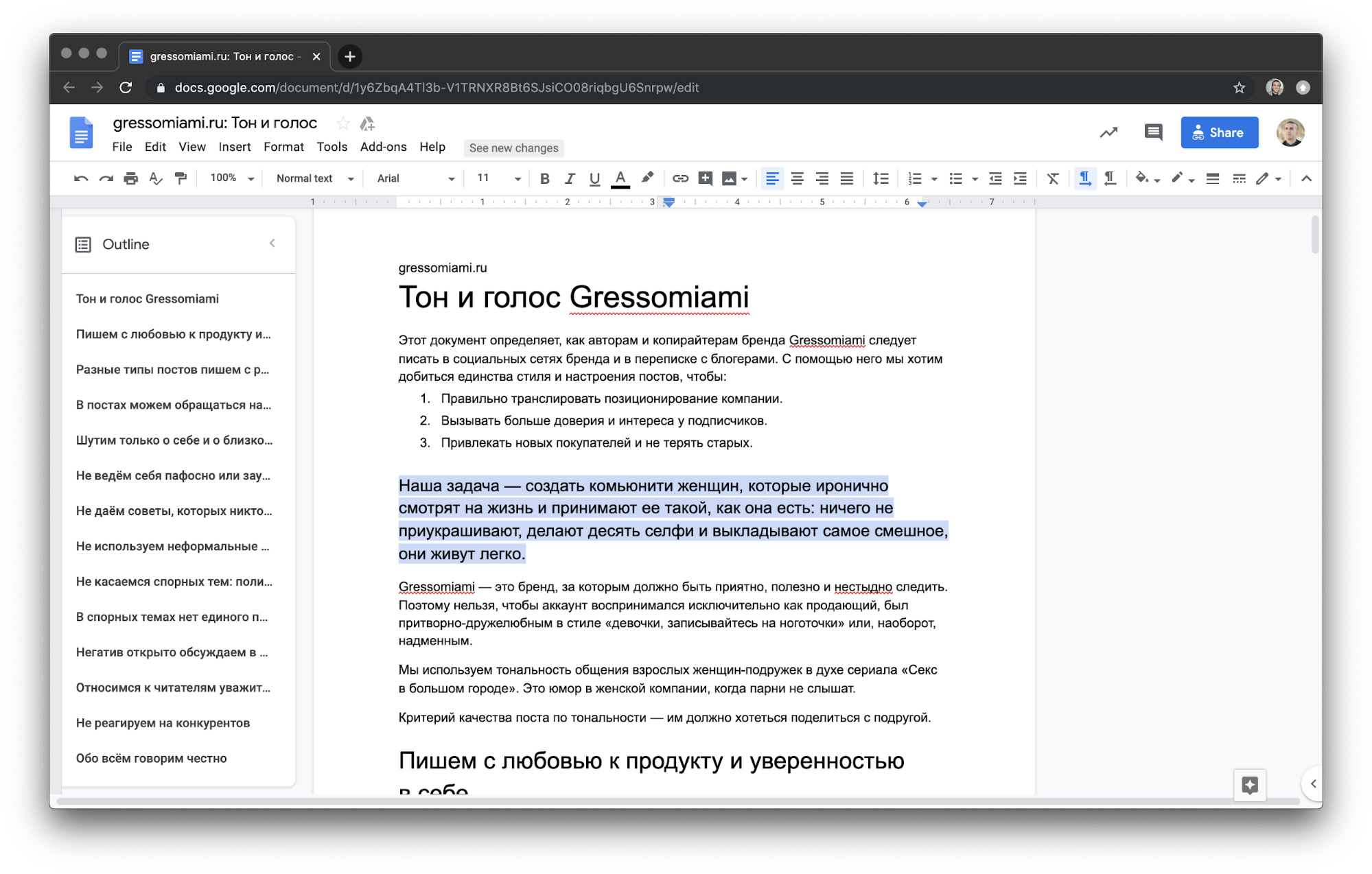Open the View menu

(192, 147)
